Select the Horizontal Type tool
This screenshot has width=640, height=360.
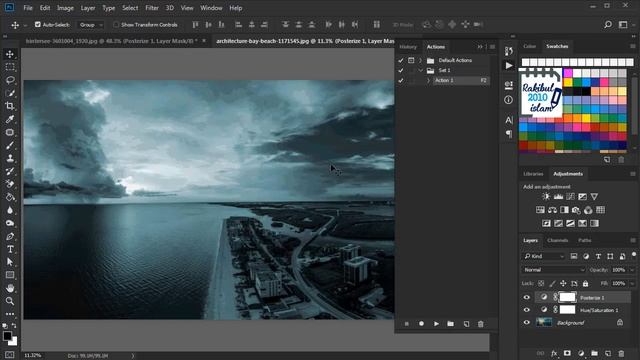click(10, 249)
